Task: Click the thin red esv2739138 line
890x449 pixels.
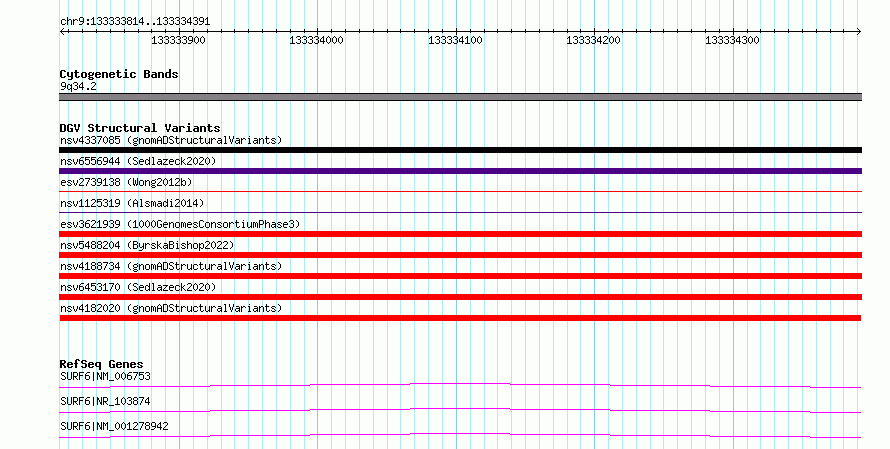Action: click(x=460, y=192)
